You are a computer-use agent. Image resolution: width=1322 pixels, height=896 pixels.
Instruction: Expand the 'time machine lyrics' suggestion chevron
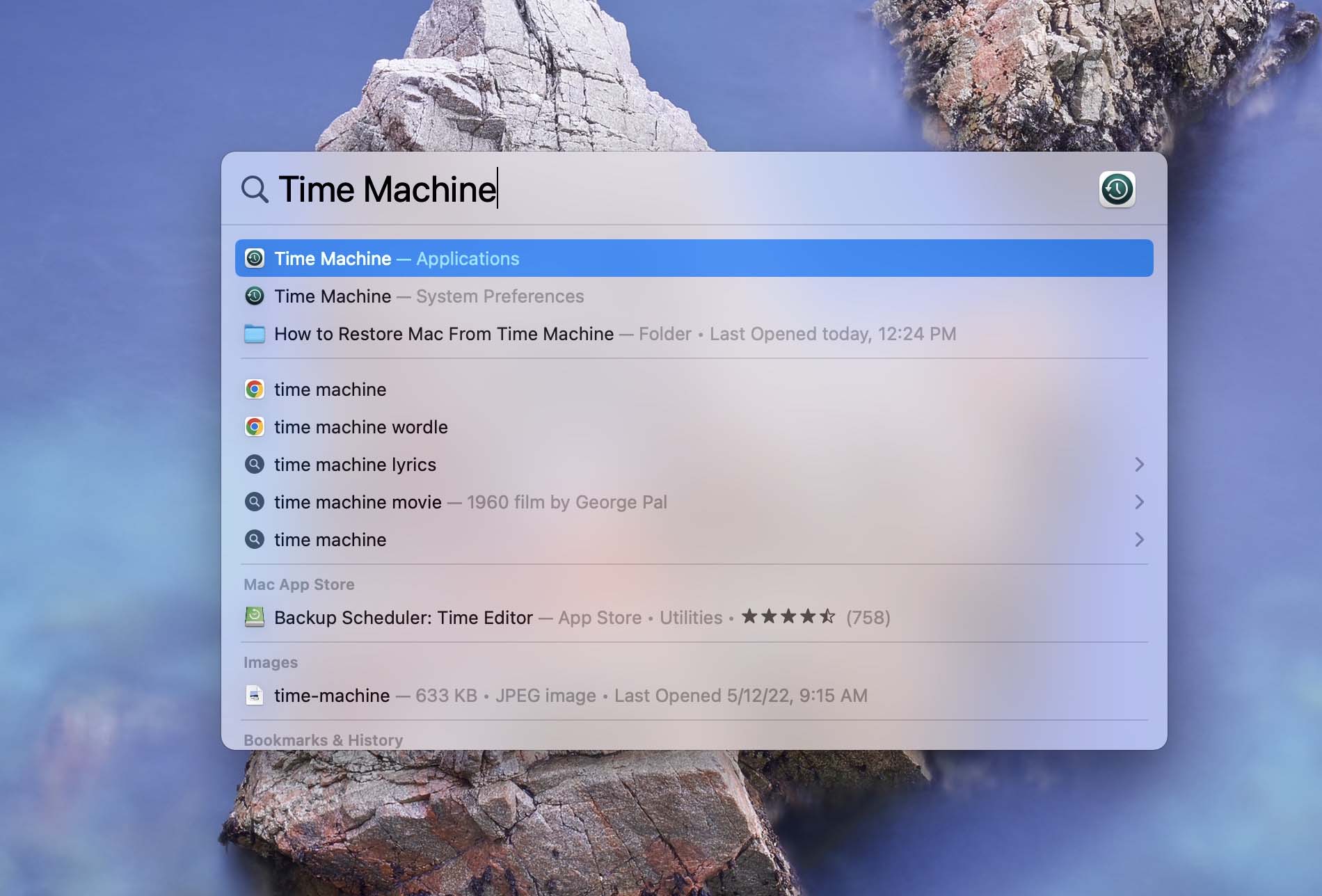click(x=1139, y=465)
